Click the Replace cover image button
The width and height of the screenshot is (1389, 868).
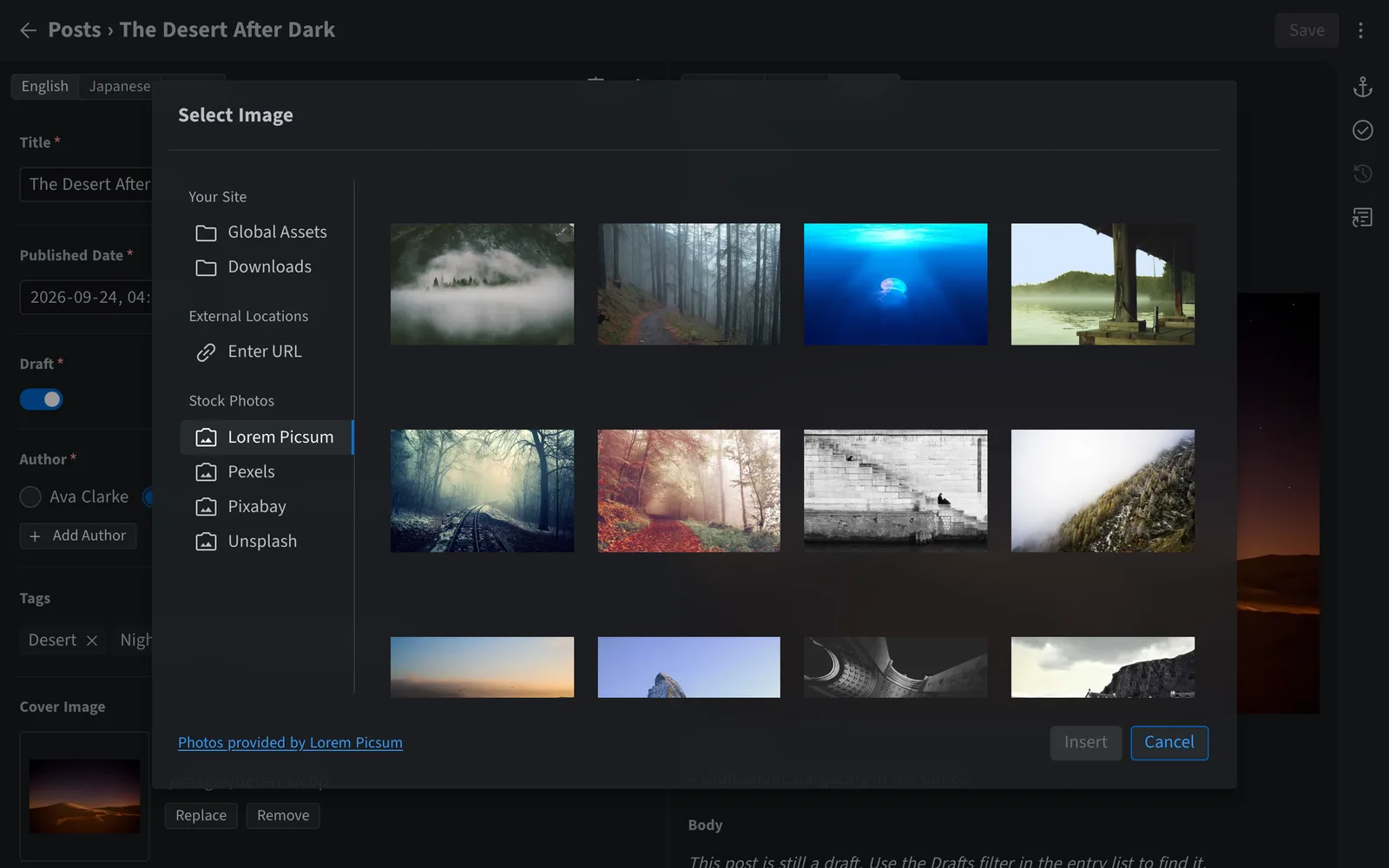point(201,815)
